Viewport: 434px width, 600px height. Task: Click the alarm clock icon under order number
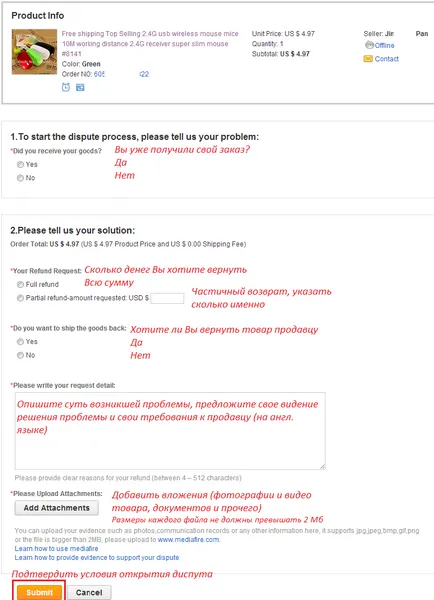click(x=66, y=87)
